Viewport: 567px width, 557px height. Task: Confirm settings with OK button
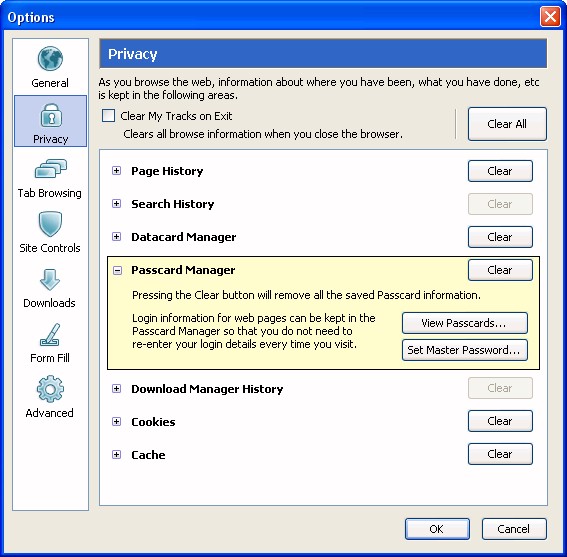pos(437,529)
